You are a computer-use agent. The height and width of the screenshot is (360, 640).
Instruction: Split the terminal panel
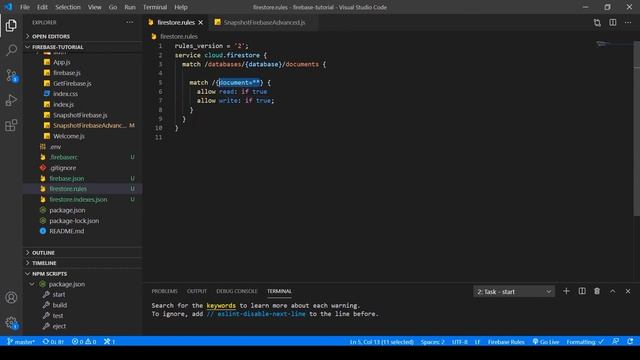tap(582, 291)
